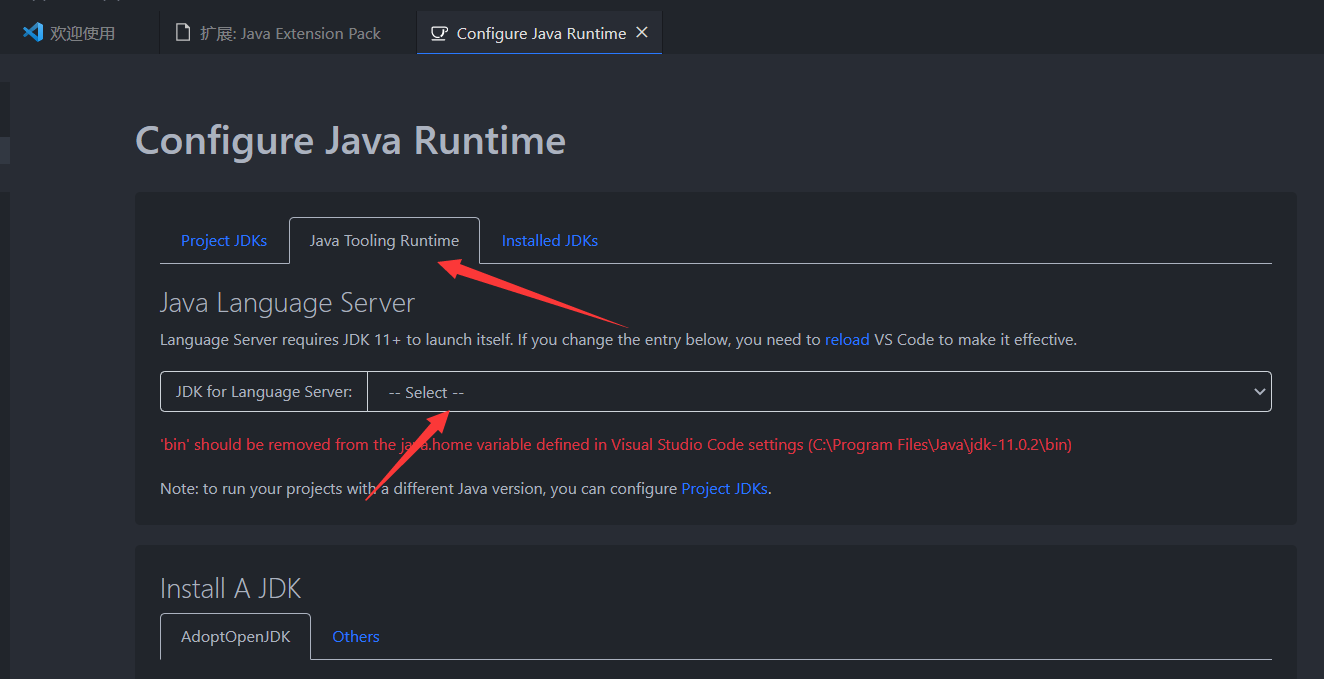Select the Configure Java Runtime editor tab
Viewport: 1324px width, 679px height.
click(x=540, y=33)
